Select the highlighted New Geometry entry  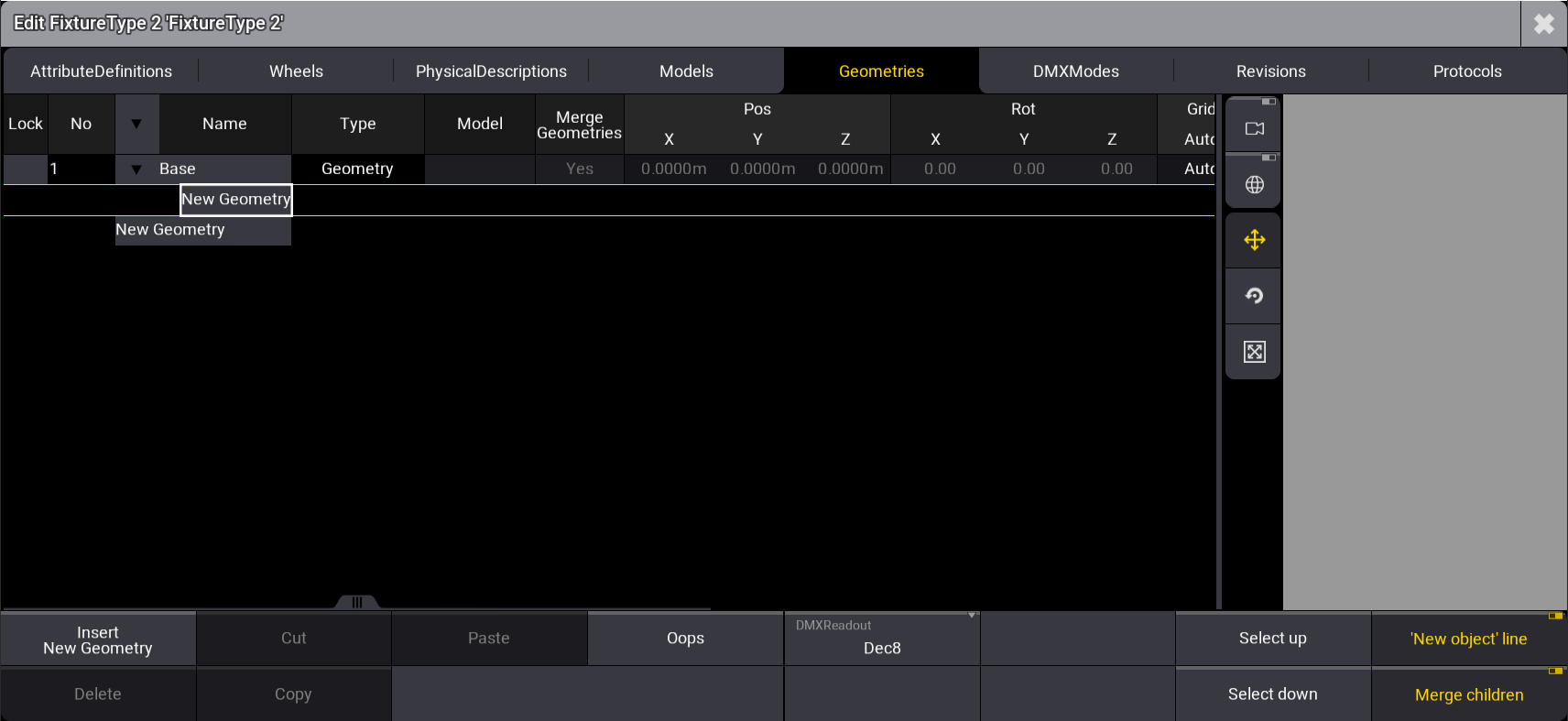(236, 200)
